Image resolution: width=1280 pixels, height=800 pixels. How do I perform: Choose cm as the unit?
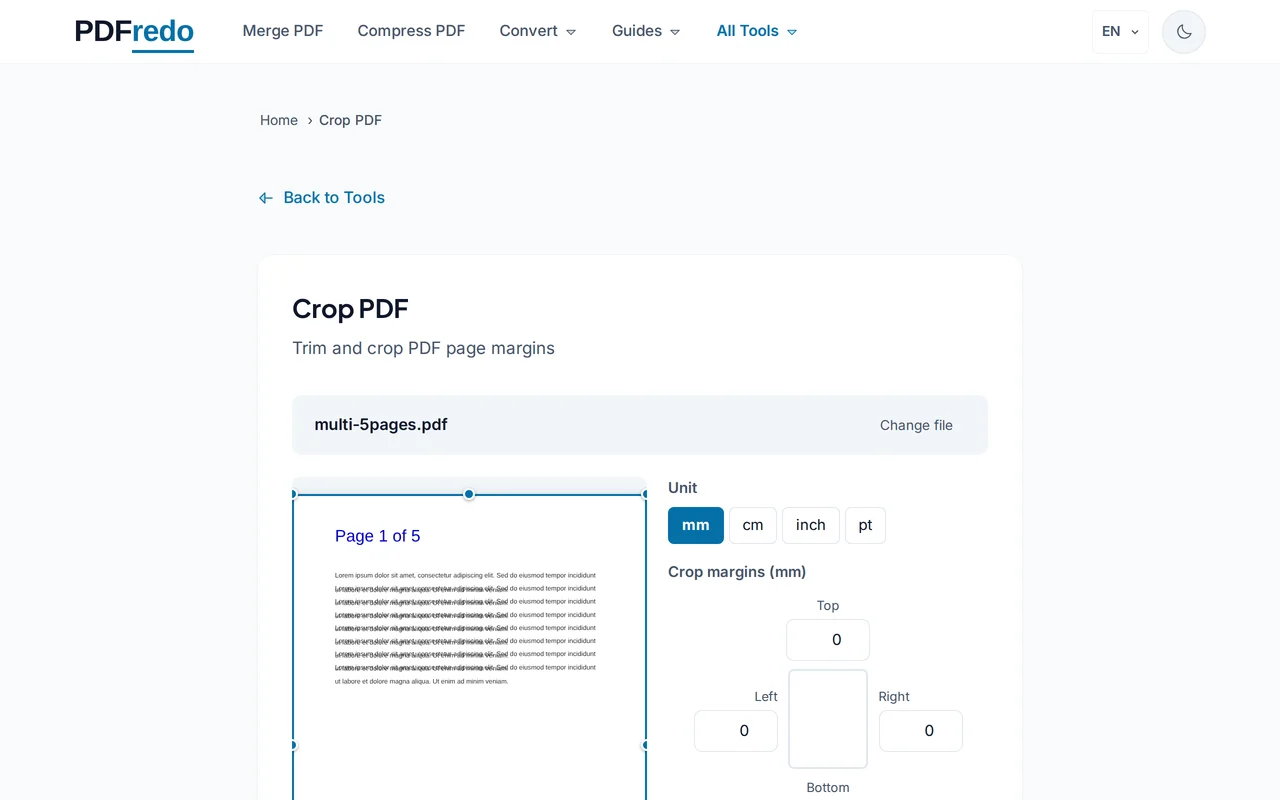752,525
